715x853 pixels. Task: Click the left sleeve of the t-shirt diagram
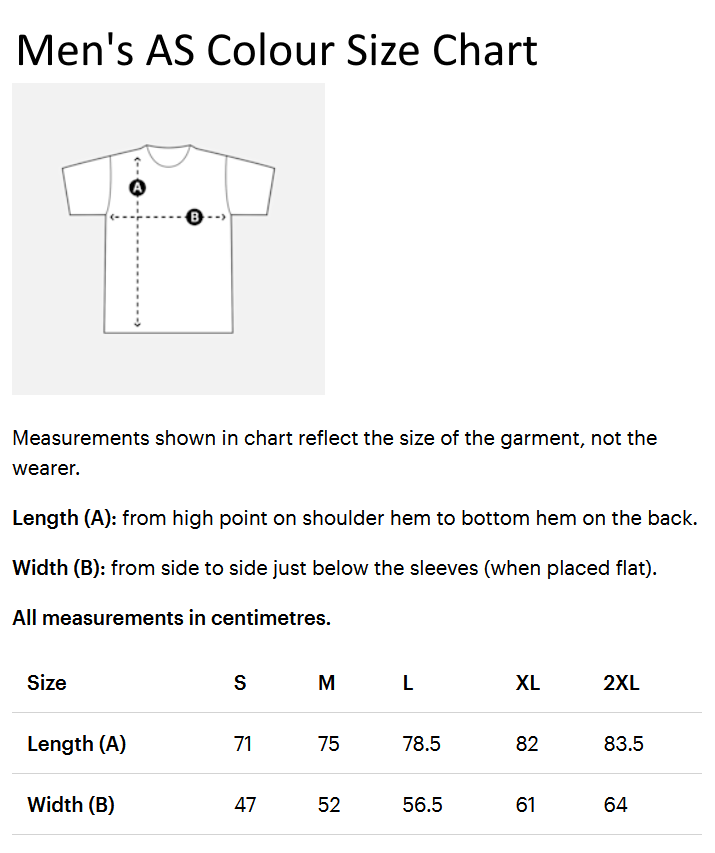click(x=83, y=190)
